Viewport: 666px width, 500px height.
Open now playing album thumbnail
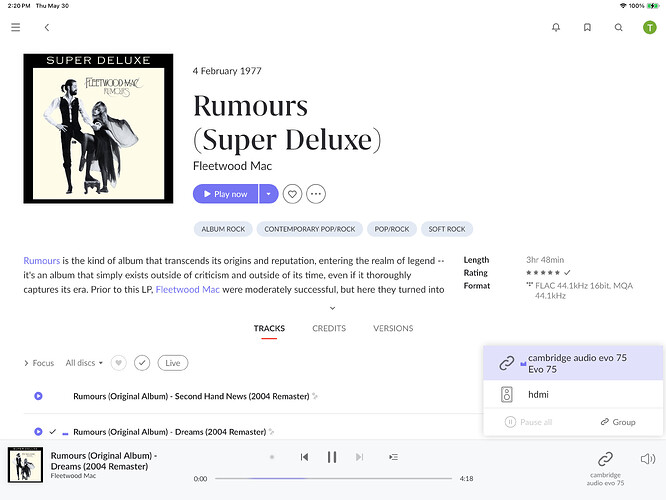click(x=25, y=465)
